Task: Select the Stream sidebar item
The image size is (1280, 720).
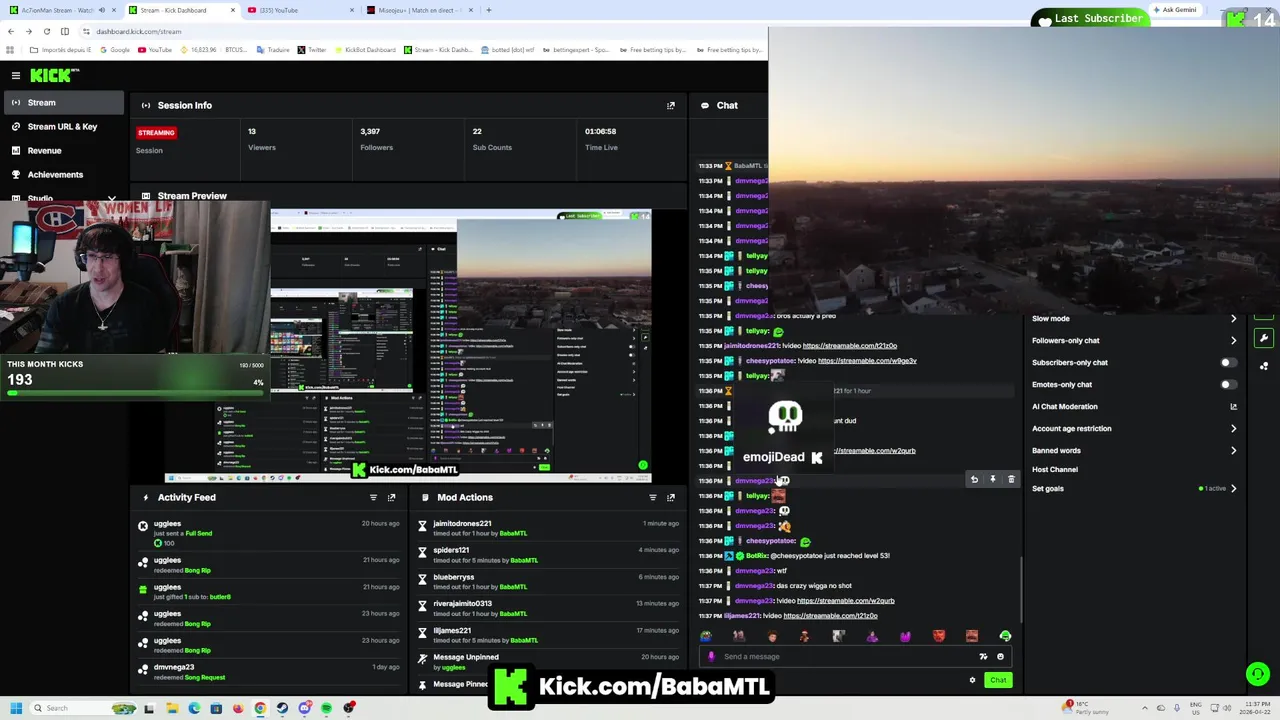Action: (x=62, y=102)
